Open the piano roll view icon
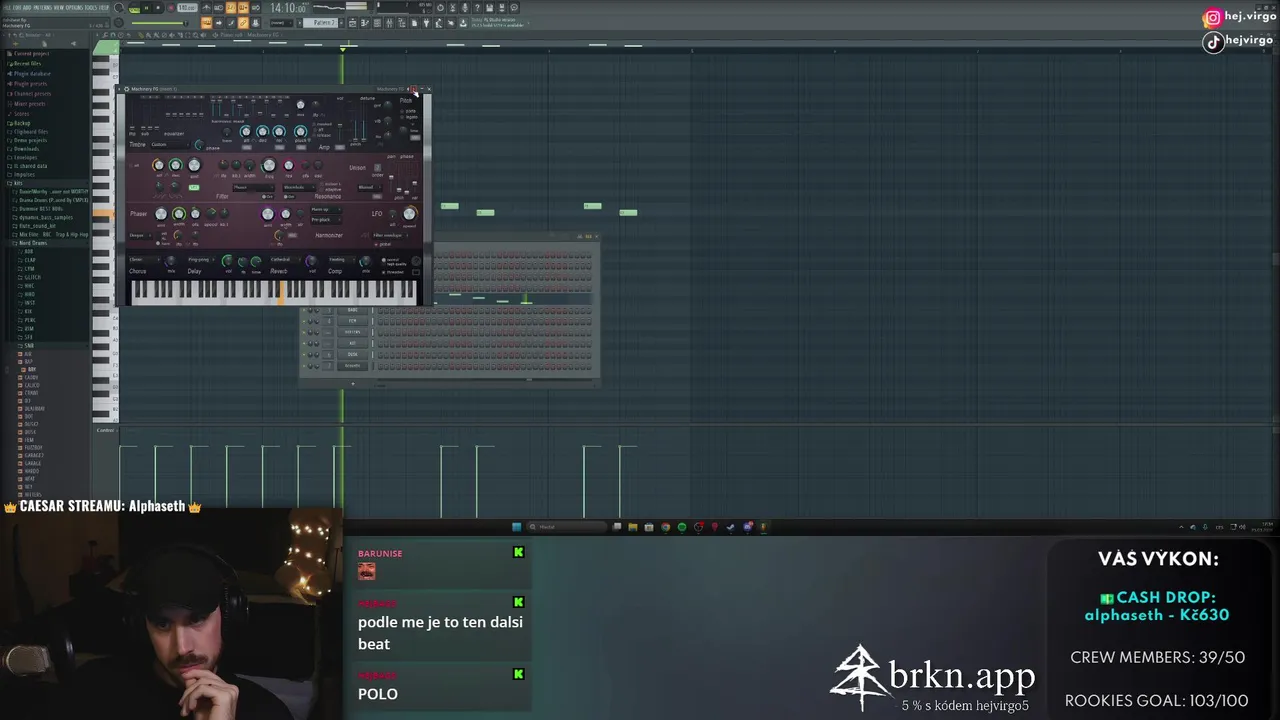 (x=364, y=22)
